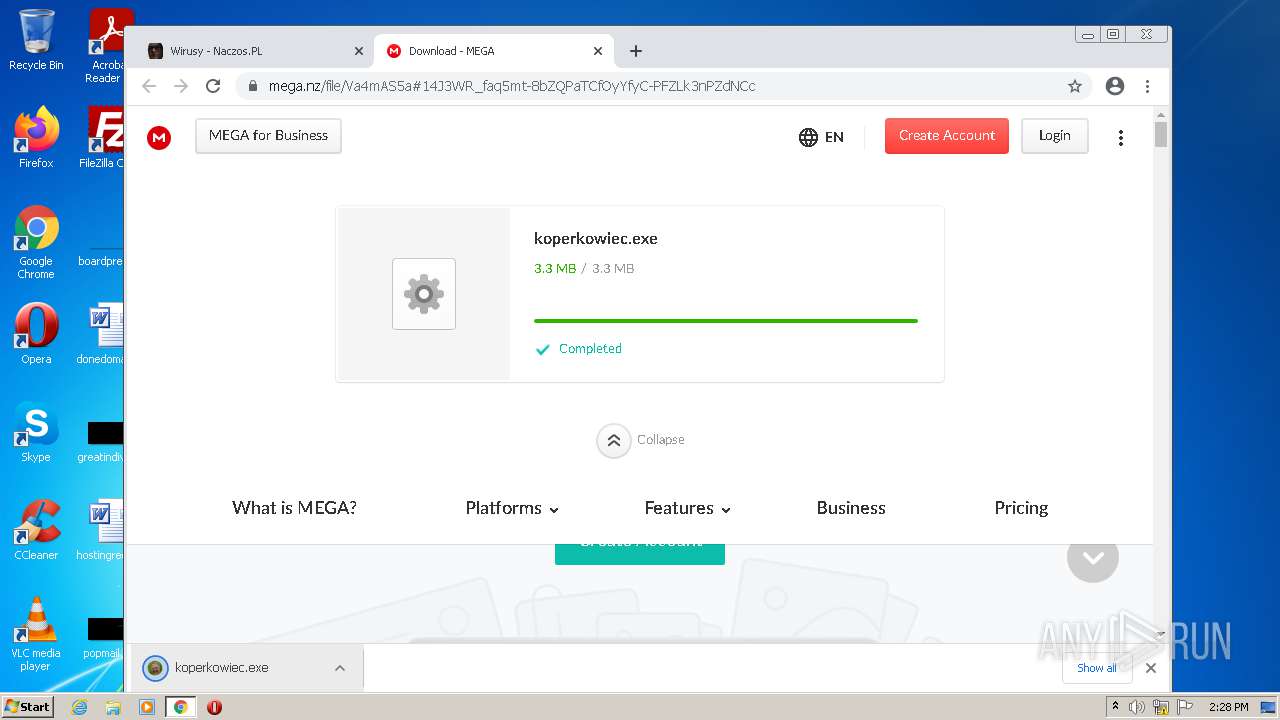
Task: Click the koperkowiec.exe gear file icon
Action: [424, 294]
